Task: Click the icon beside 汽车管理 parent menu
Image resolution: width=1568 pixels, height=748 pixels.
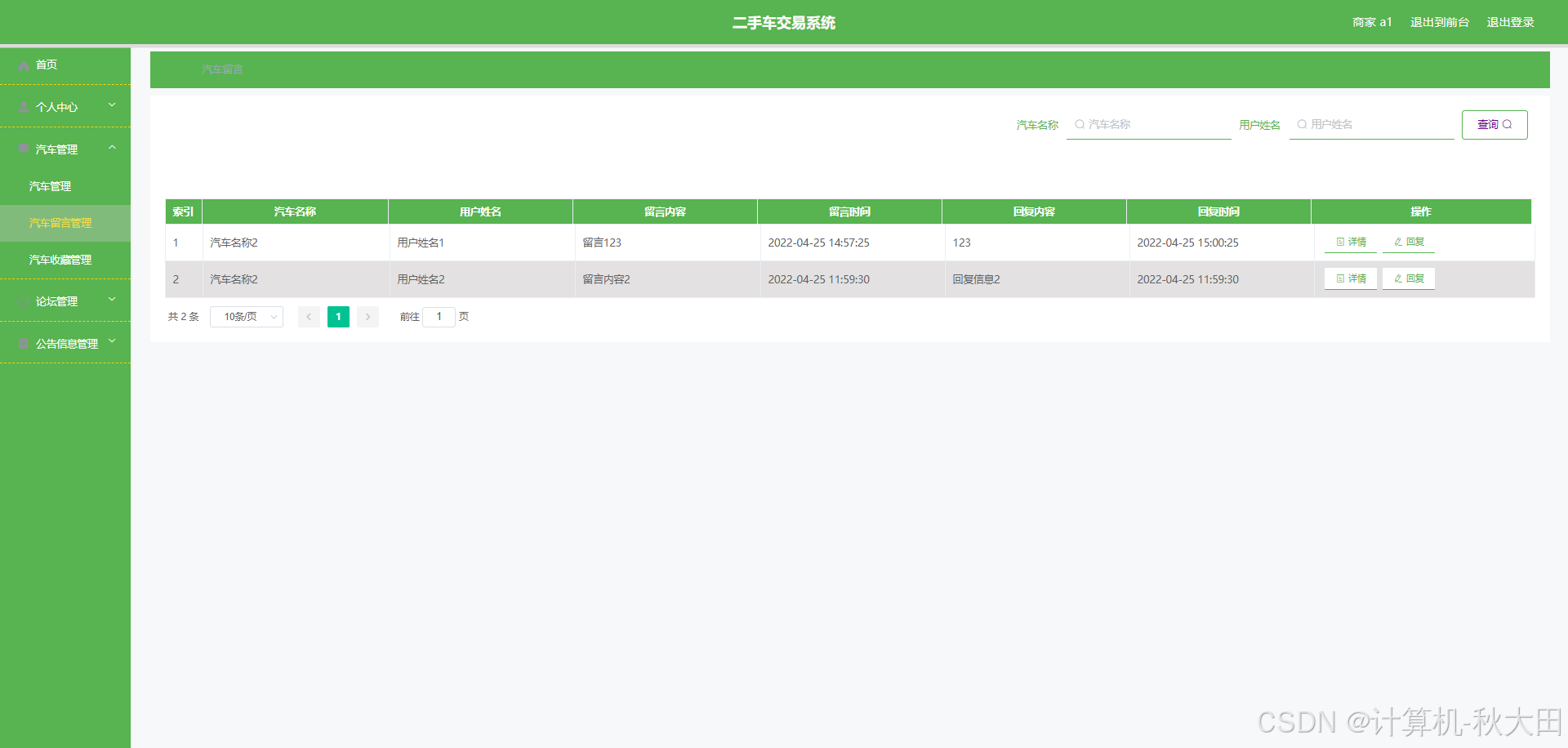Action: 24,149
